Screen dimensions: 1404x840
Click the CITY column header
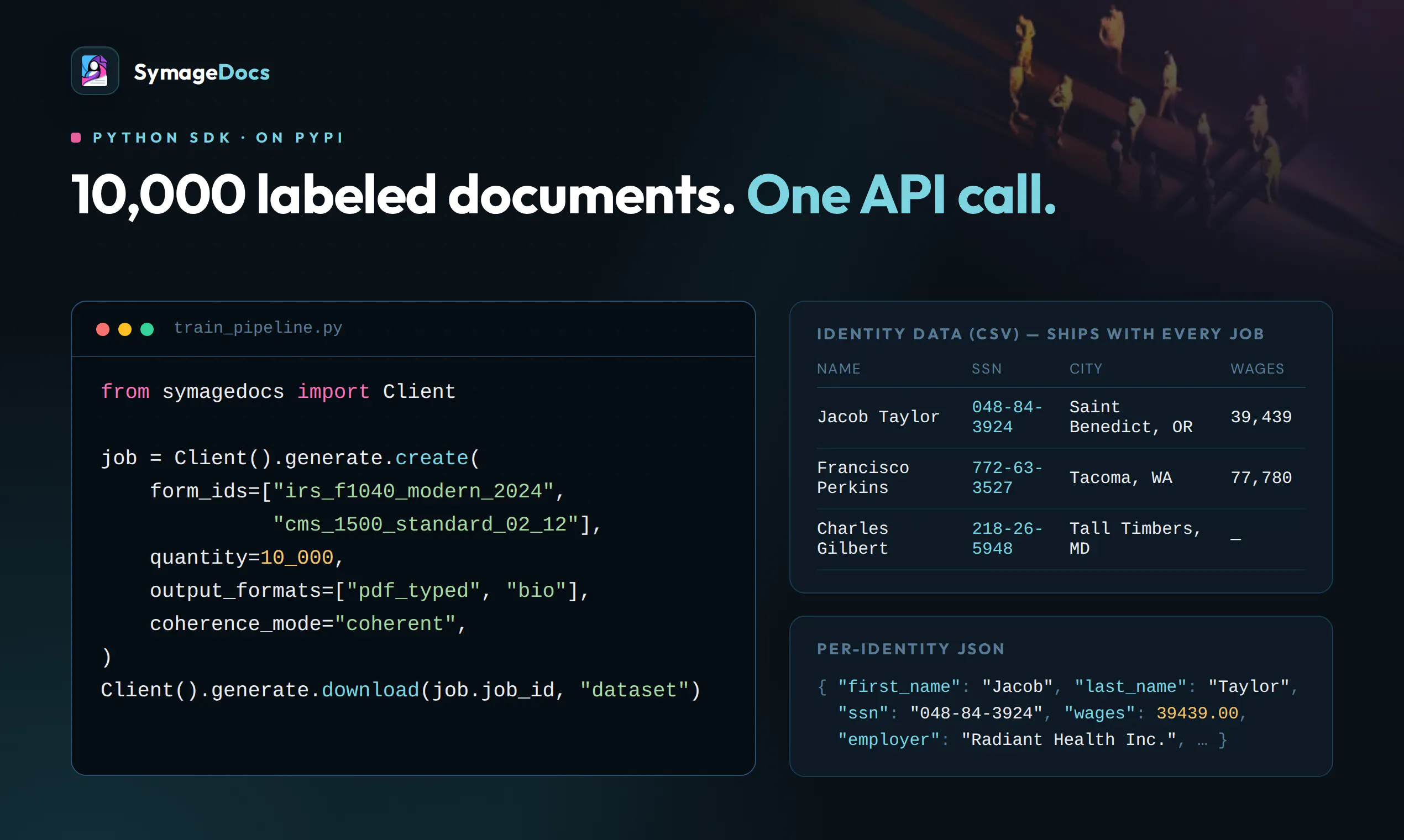coord(1086,369)
